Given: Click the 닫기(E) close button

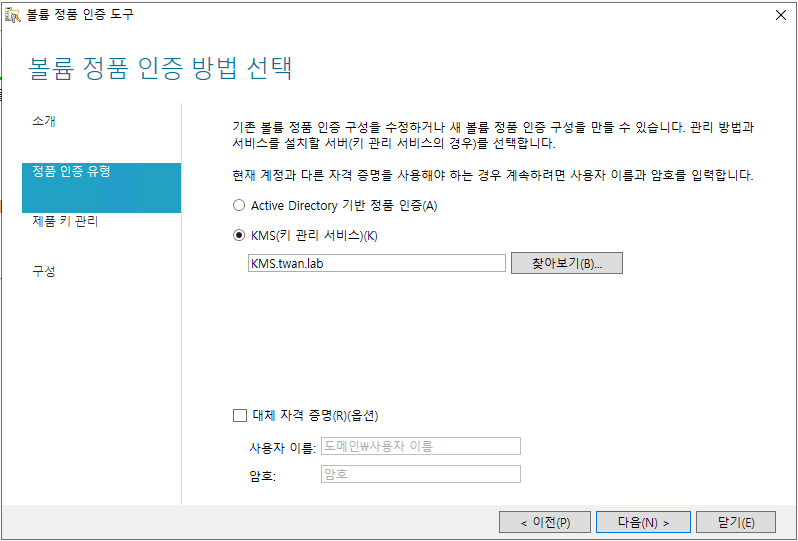Looking at the screenshot, I should [736, 522].
